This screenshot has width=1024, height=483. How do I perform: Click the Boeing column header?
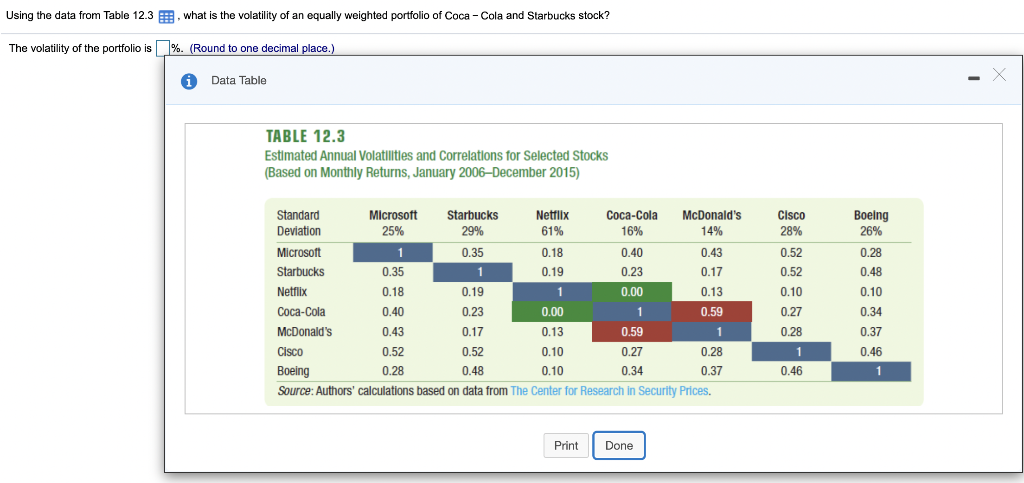click(x=871, y=215)
